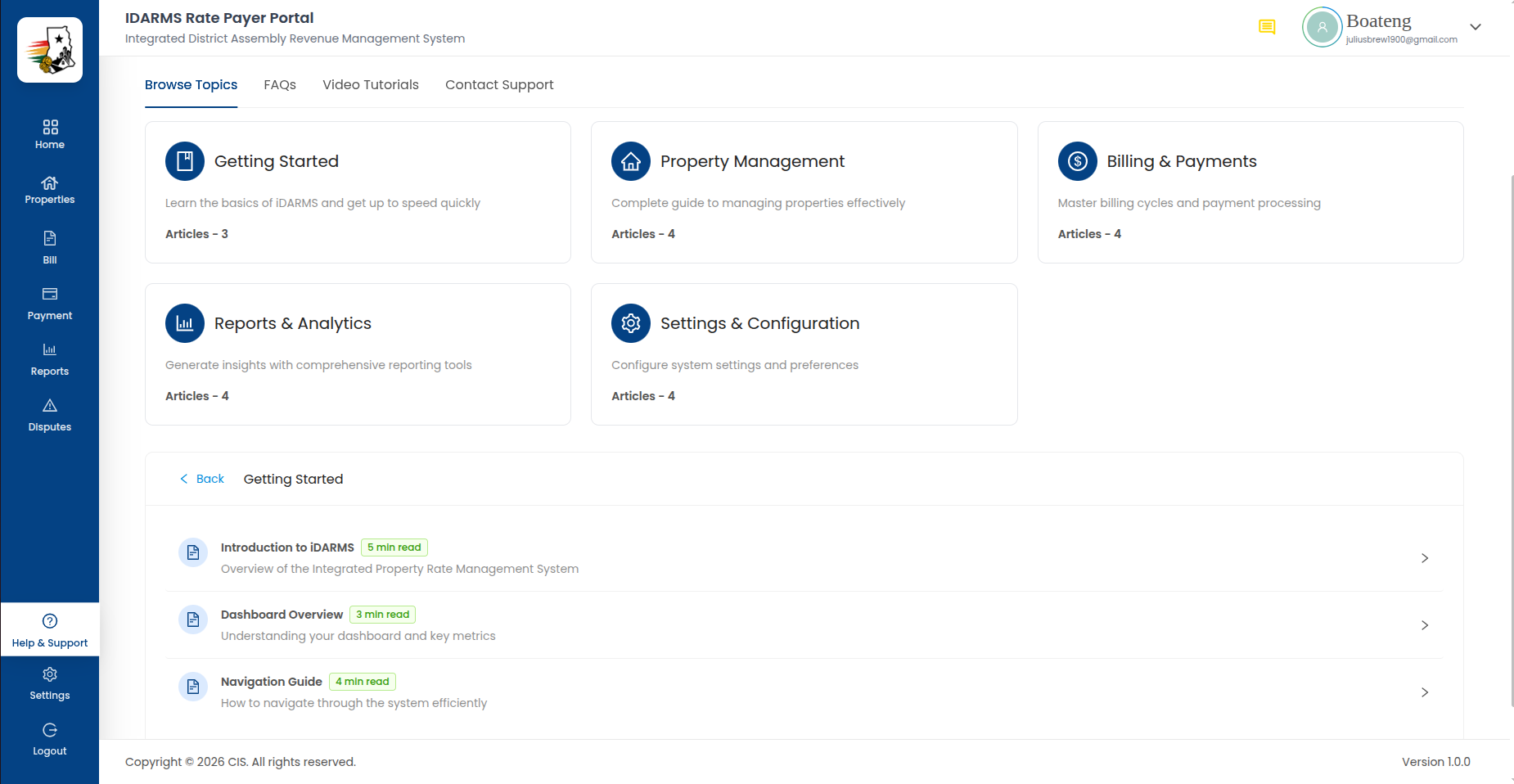Switch to the Browse Topics tab
Image resolution: width=1514 pixels, height=784 pixels.
(x=191, y=85)
